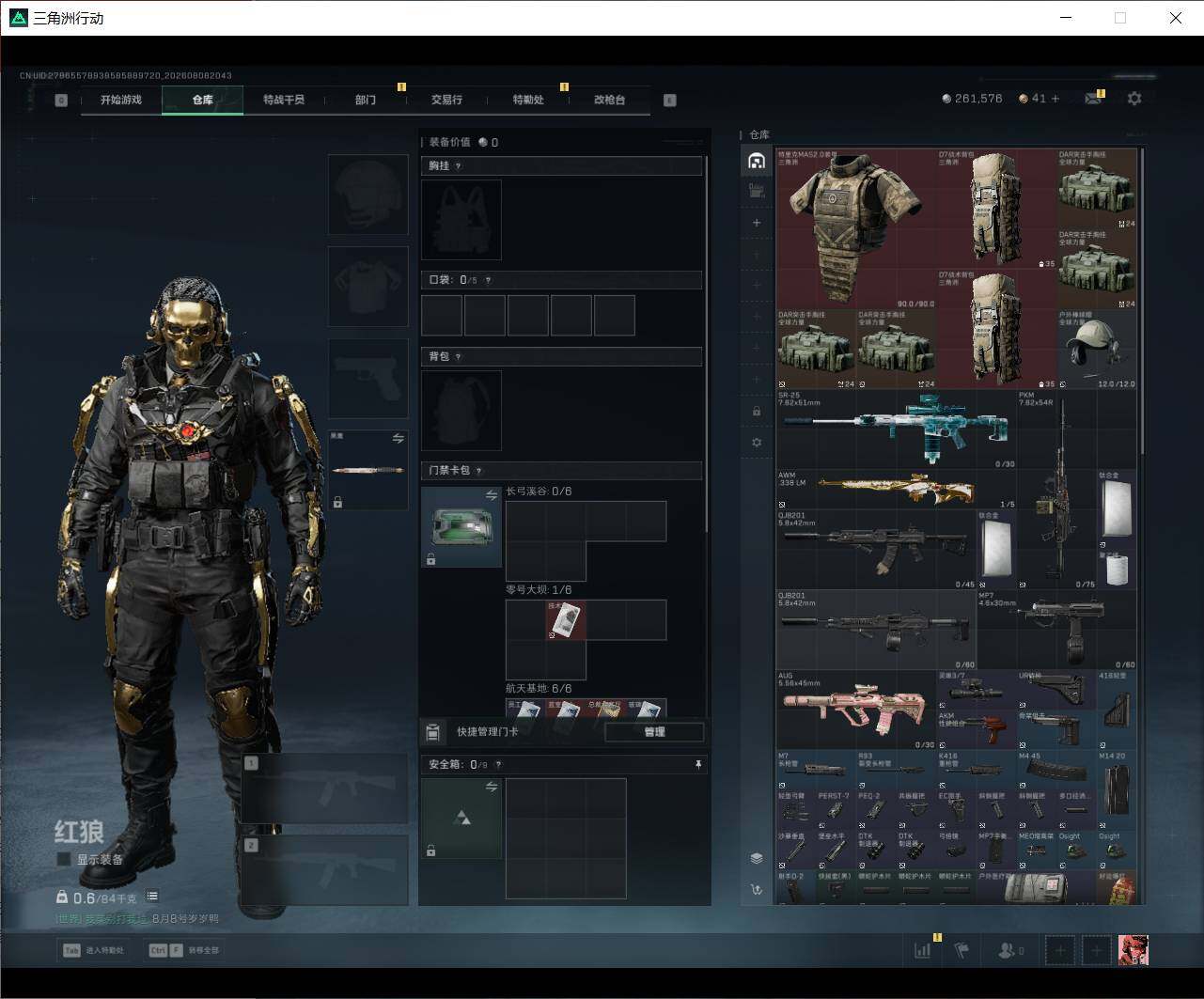The image size is (1204, 999).
Task: Open the friends list icon
Action: click(1010, 950)
